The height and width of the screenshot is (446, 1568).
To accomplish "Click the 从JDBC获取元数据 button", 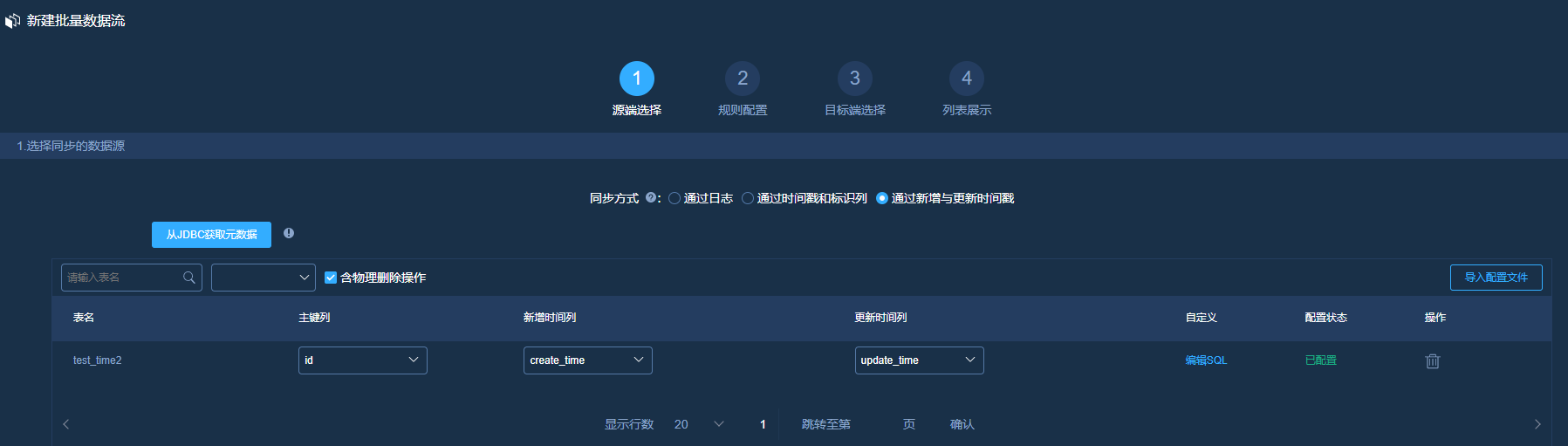I will pos(211,235).
